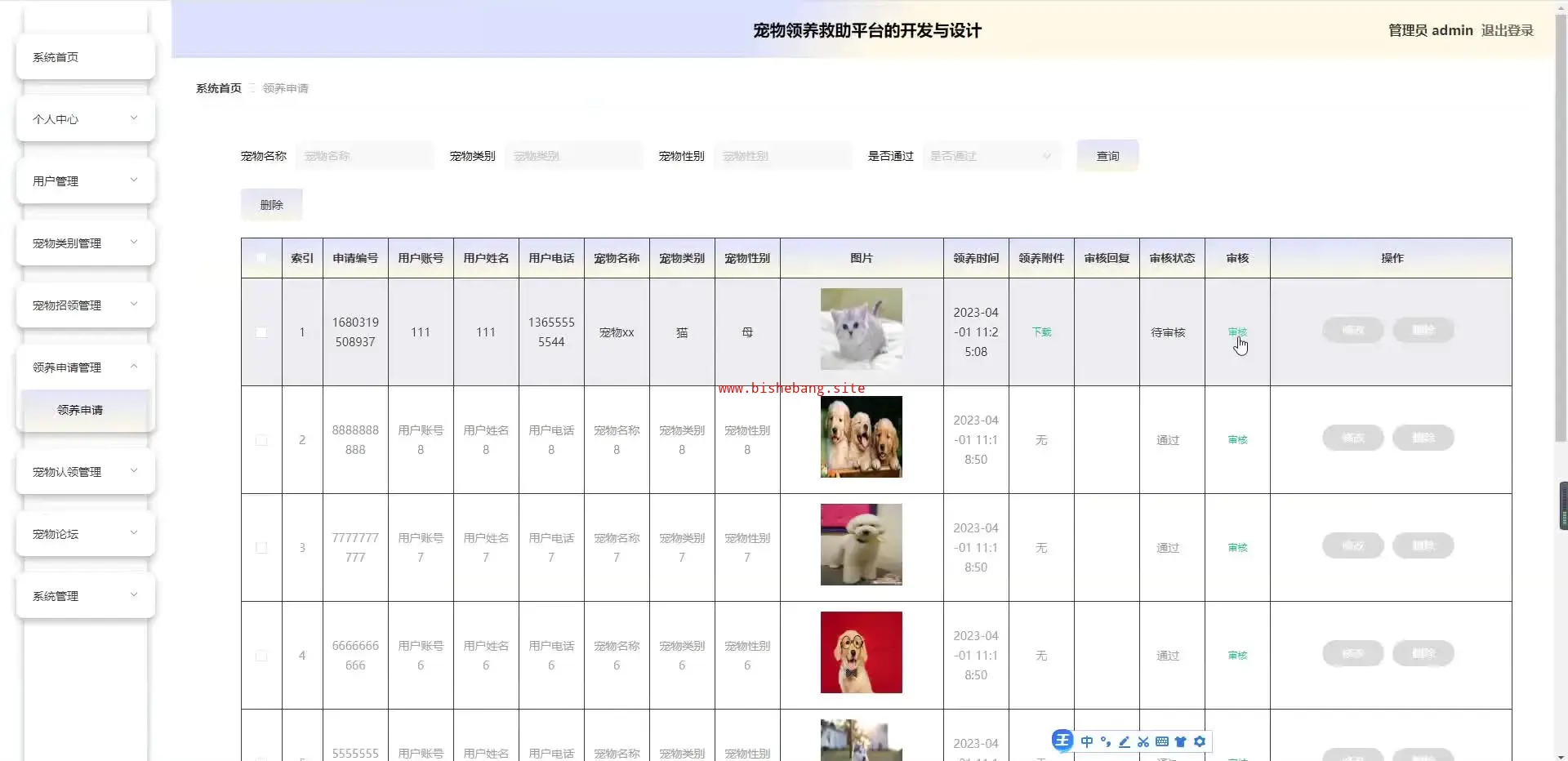
Task: Click the 审核状态 column header
Action: coord(1172,258)
